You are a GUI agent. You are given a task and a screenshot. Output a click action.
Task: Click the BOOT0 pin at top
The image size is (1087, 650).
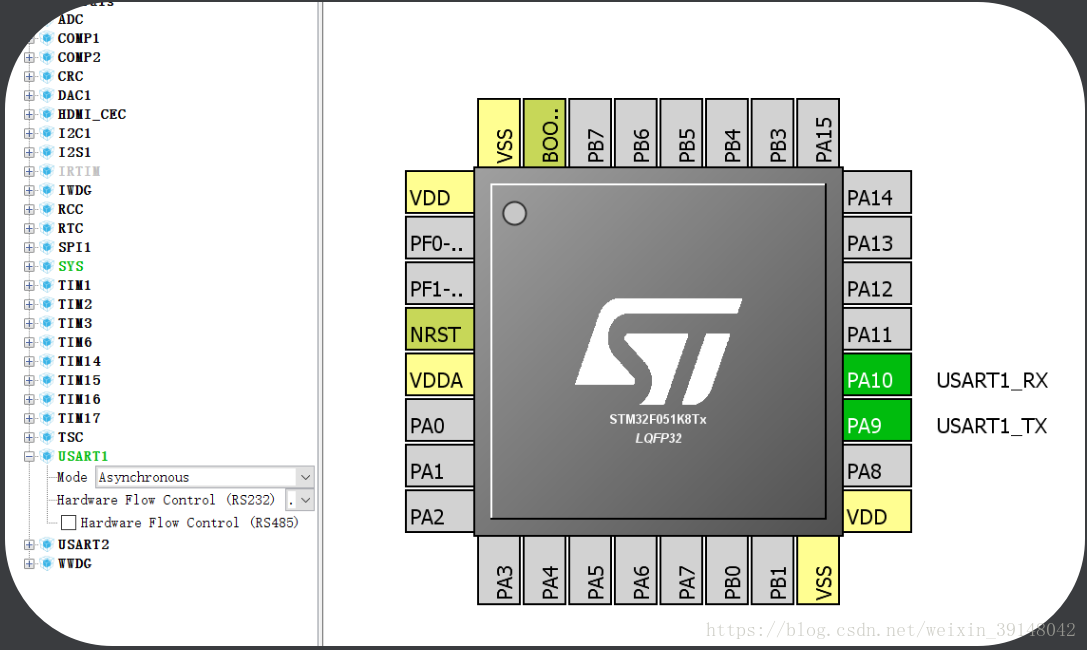click(545, 133)
